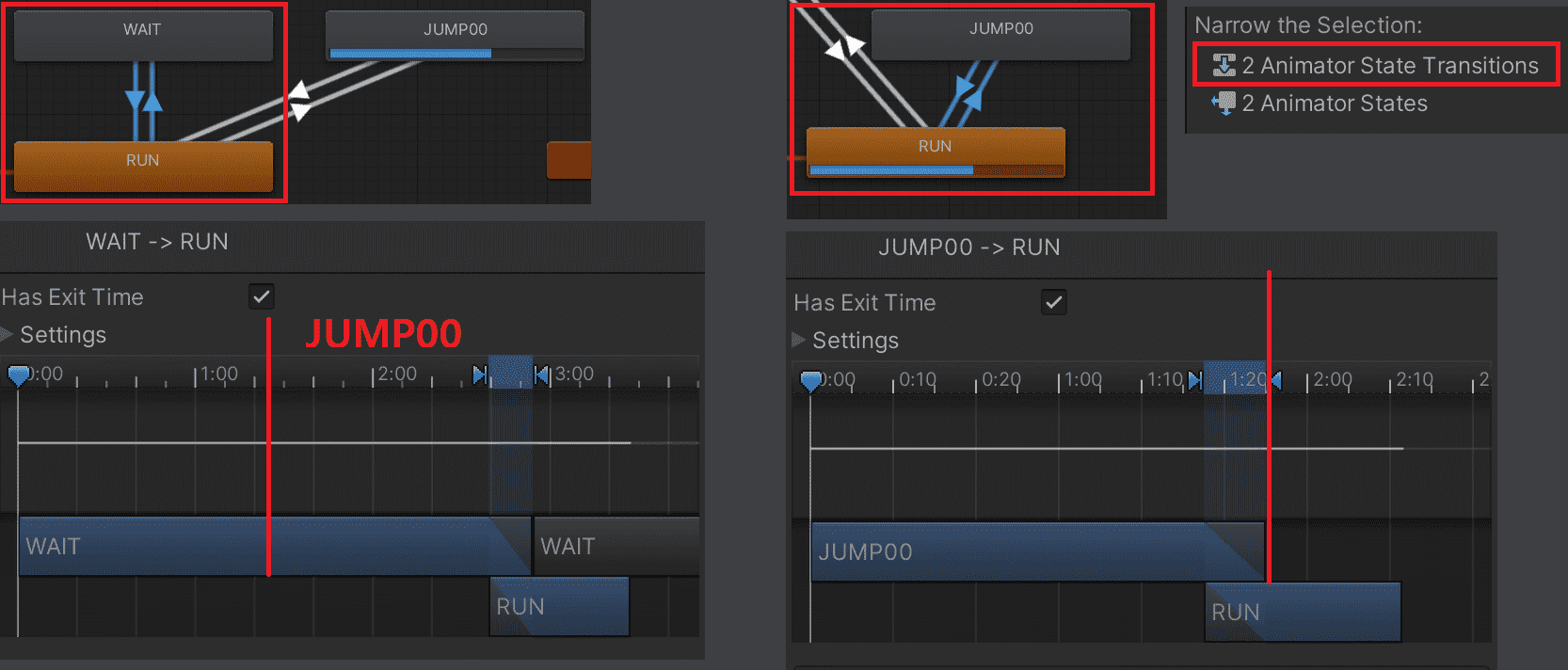
Task: Select the JUMP00 state node in left Animator graph
Action: click(x=456, y=35)
